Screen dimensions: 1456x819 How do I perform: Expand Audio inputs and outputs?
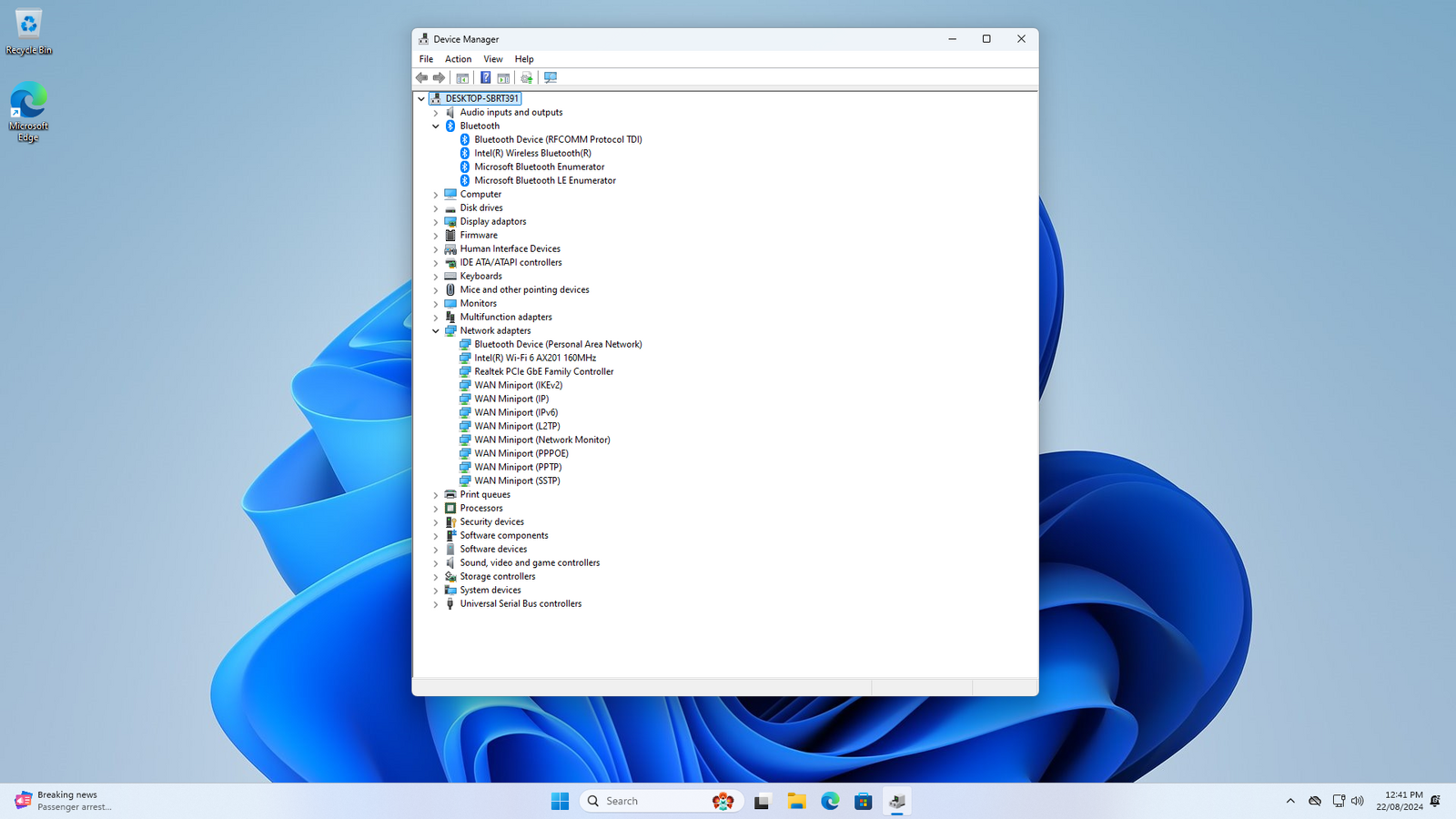pos(436,112)
